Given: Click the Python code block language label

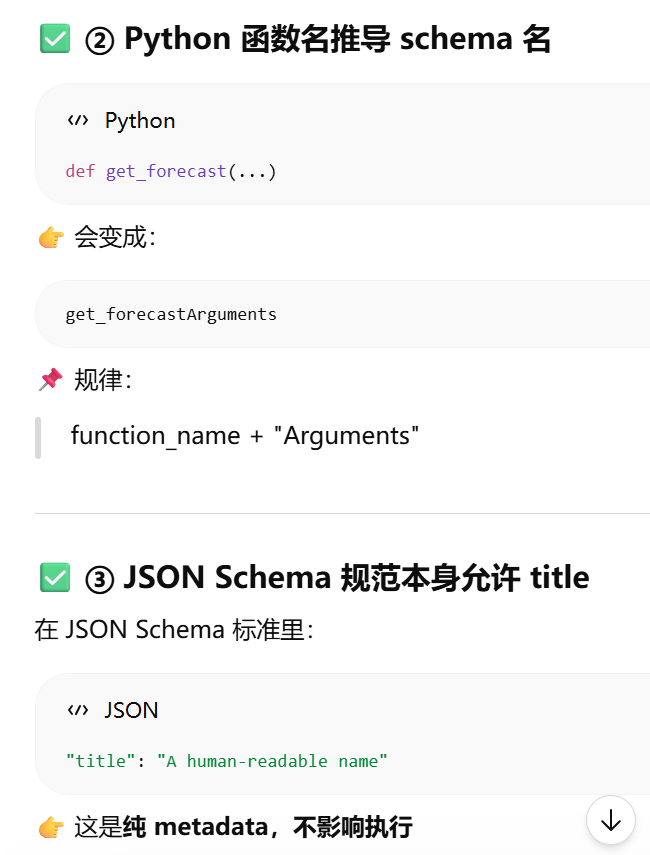Looking at the screenshot, I should tap(140, 121).
